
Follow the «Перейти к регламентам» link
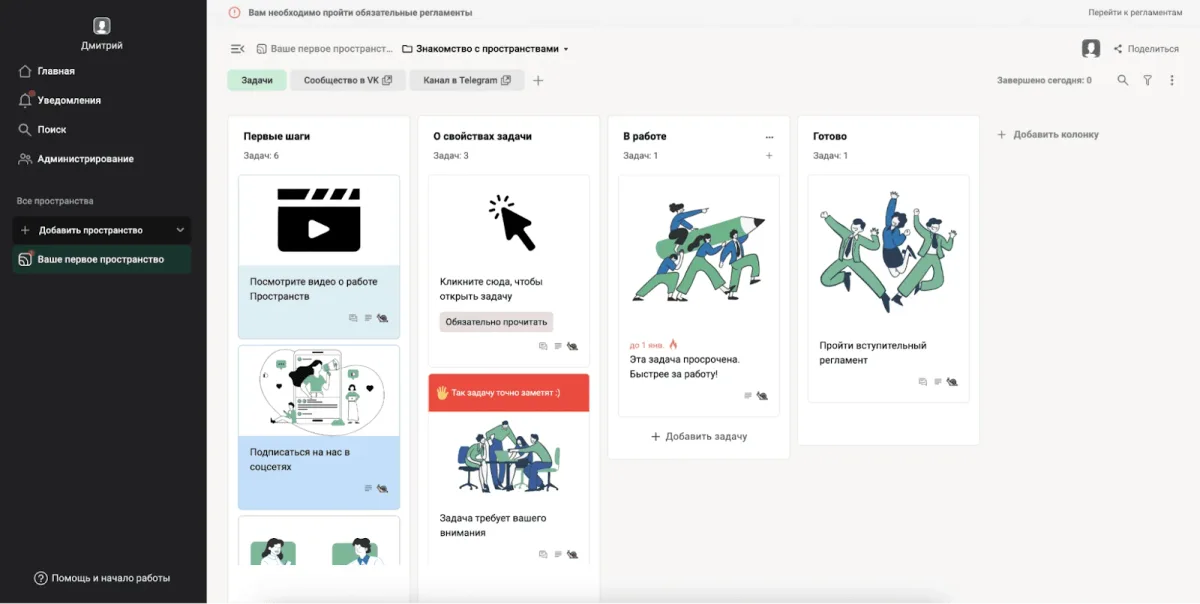coord(1135,13)
